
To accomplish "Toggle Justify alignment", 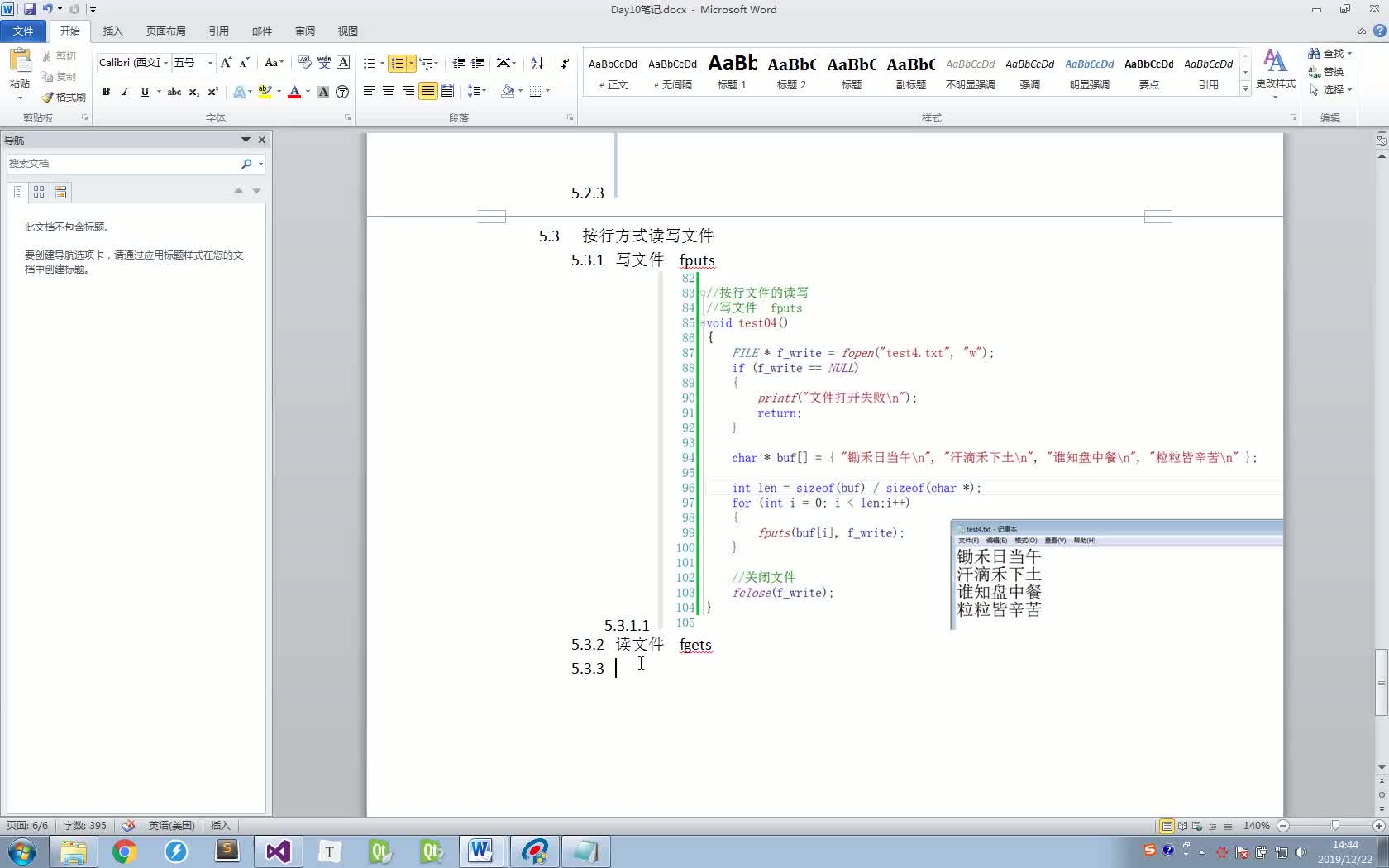I will 427,91.
